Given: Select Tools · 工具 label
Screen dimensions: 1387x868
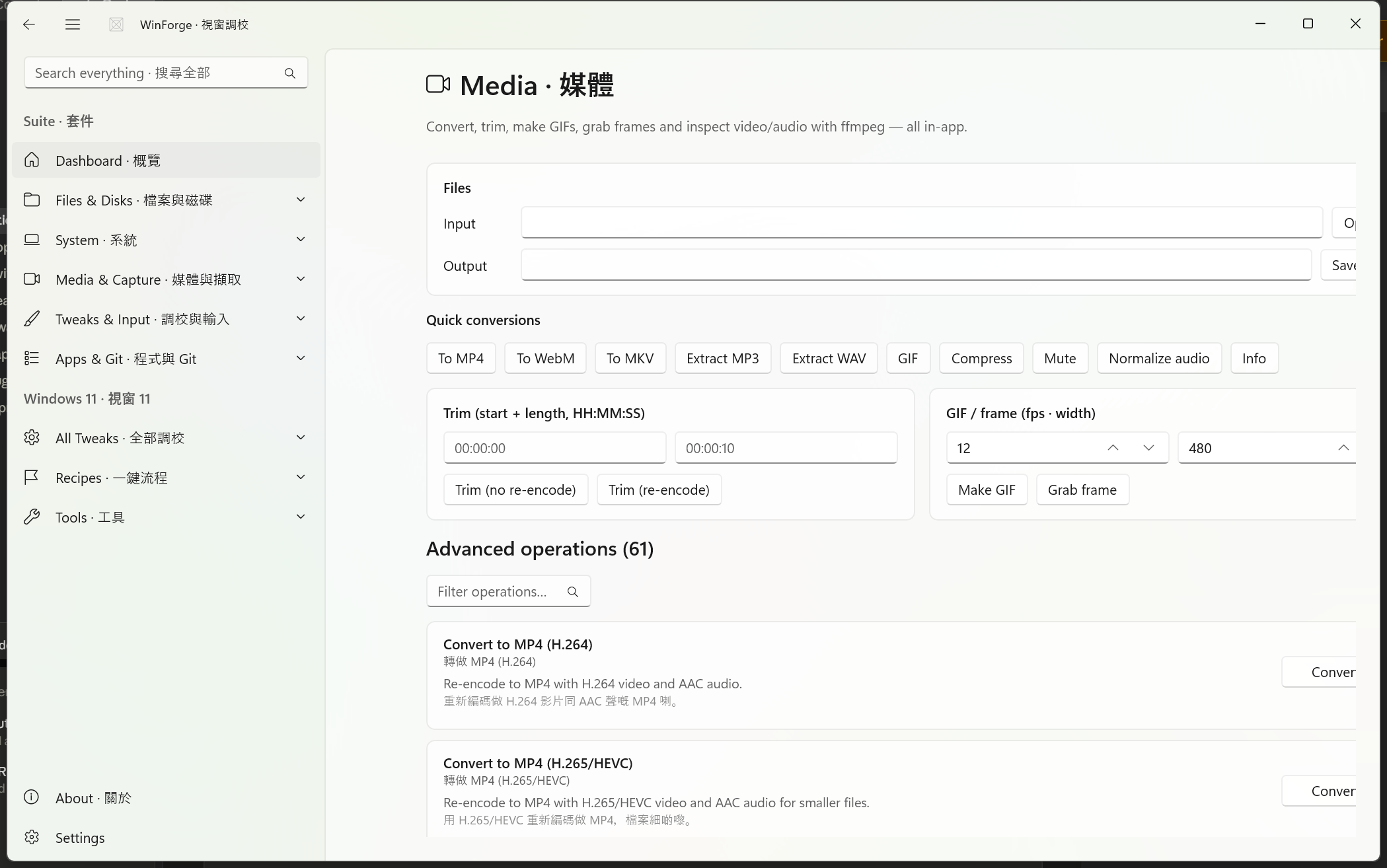Looking at the screenshot, I should (x=90, y=517).
